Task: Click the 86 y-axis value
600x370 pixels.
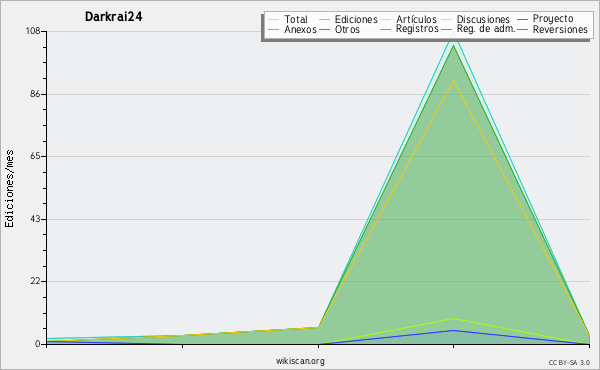Action: pos(35,94)
